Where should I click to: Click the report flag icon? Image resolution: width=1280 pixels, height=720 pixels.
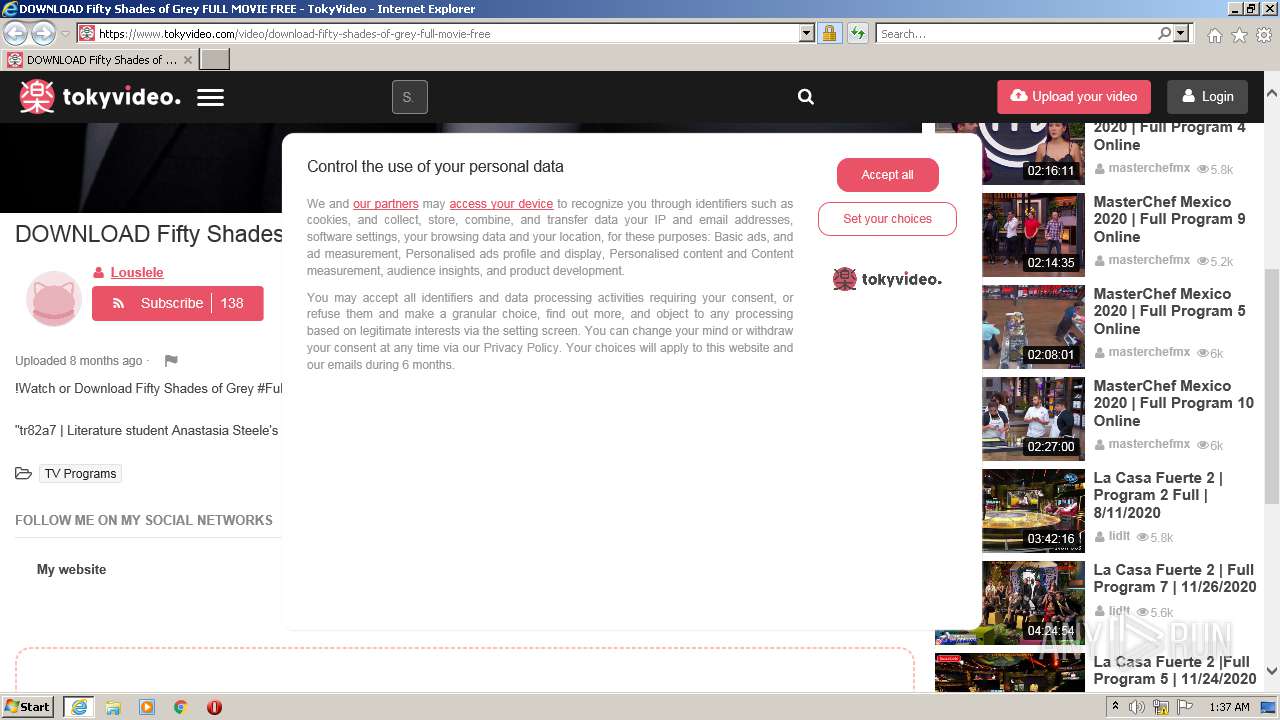coord(170,361)
